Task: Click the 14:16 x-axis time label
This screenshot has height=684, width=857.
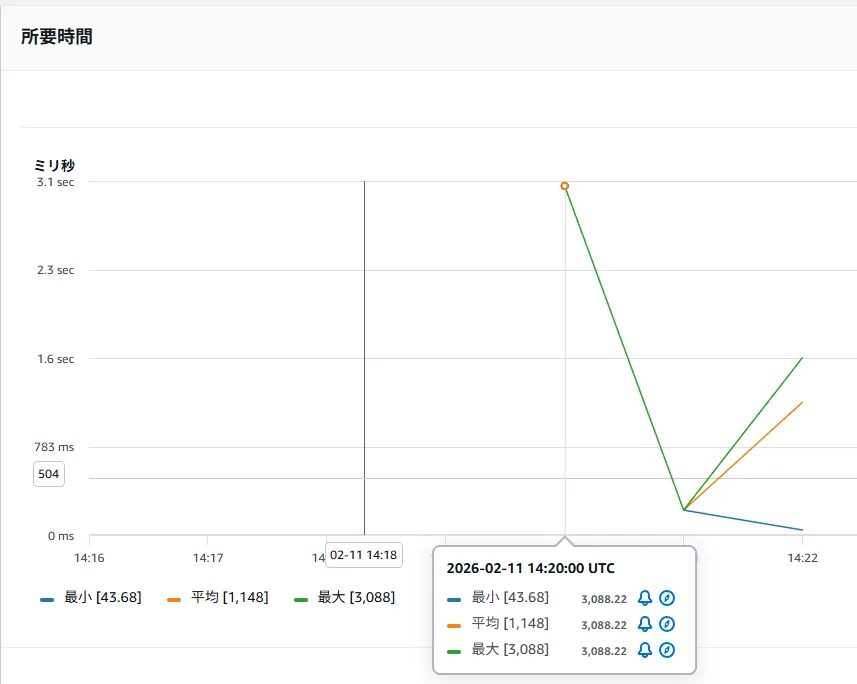Action: (x=89, y=558)
